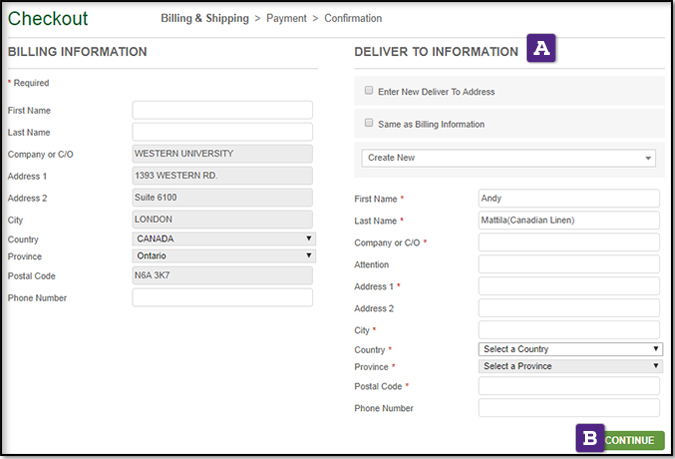Expand the billing Province Ontario dropdown
This screenshot has height=459, width=675.
pyautogui.click(x=223, y=256)
